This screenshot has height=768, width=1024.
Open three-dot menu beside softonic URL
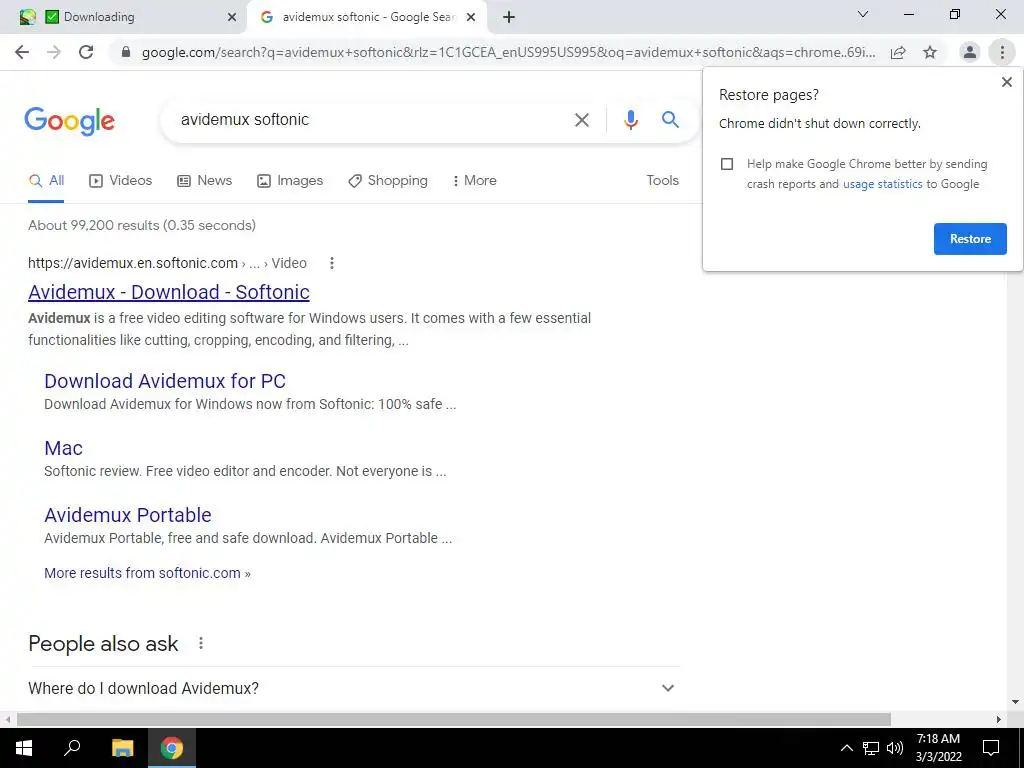[x=332, y=263]
